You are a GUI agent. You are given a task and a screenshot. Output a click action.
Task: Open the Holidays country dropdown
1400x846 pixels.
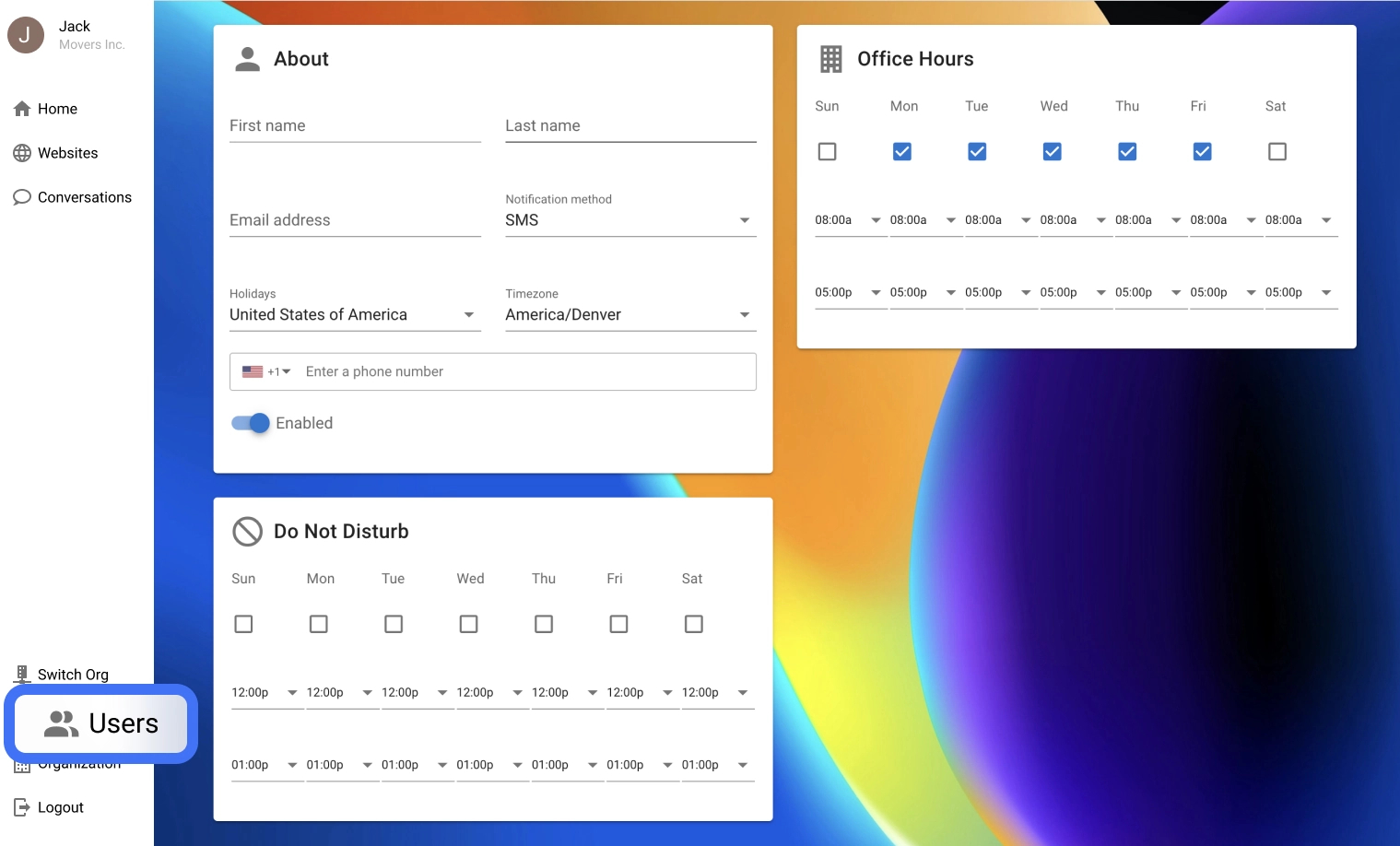pyautogui.click(x=355, y=315)
